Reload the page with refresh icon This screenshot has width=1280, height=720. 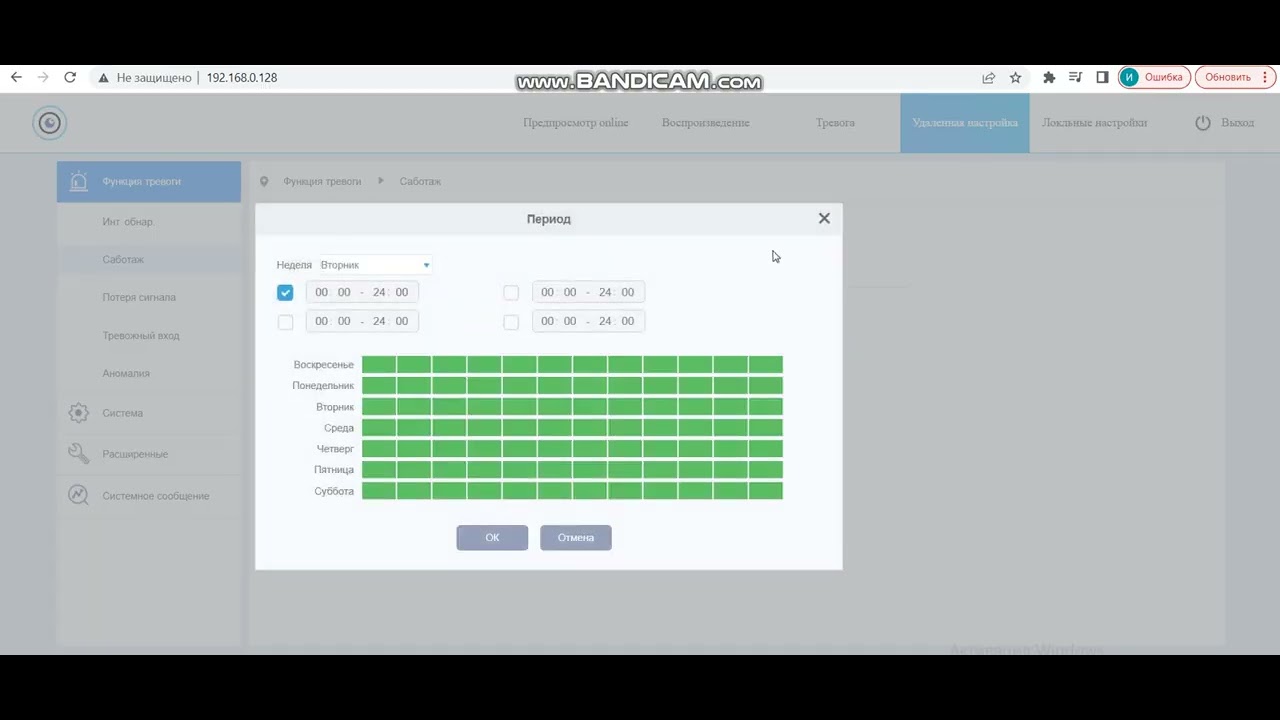[x=70, y=77]
